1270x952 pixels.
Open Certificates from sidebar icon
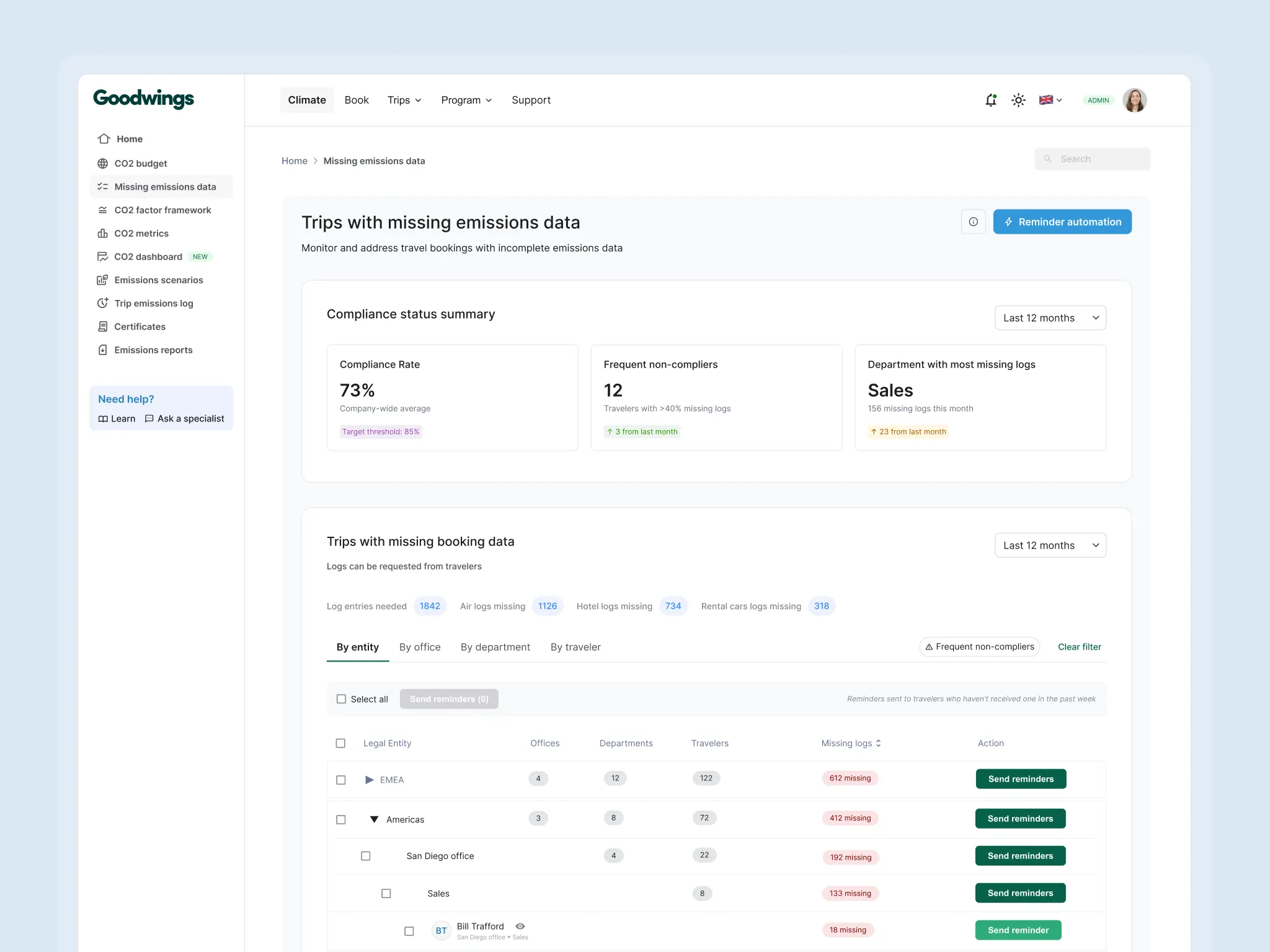click(103, 327)
